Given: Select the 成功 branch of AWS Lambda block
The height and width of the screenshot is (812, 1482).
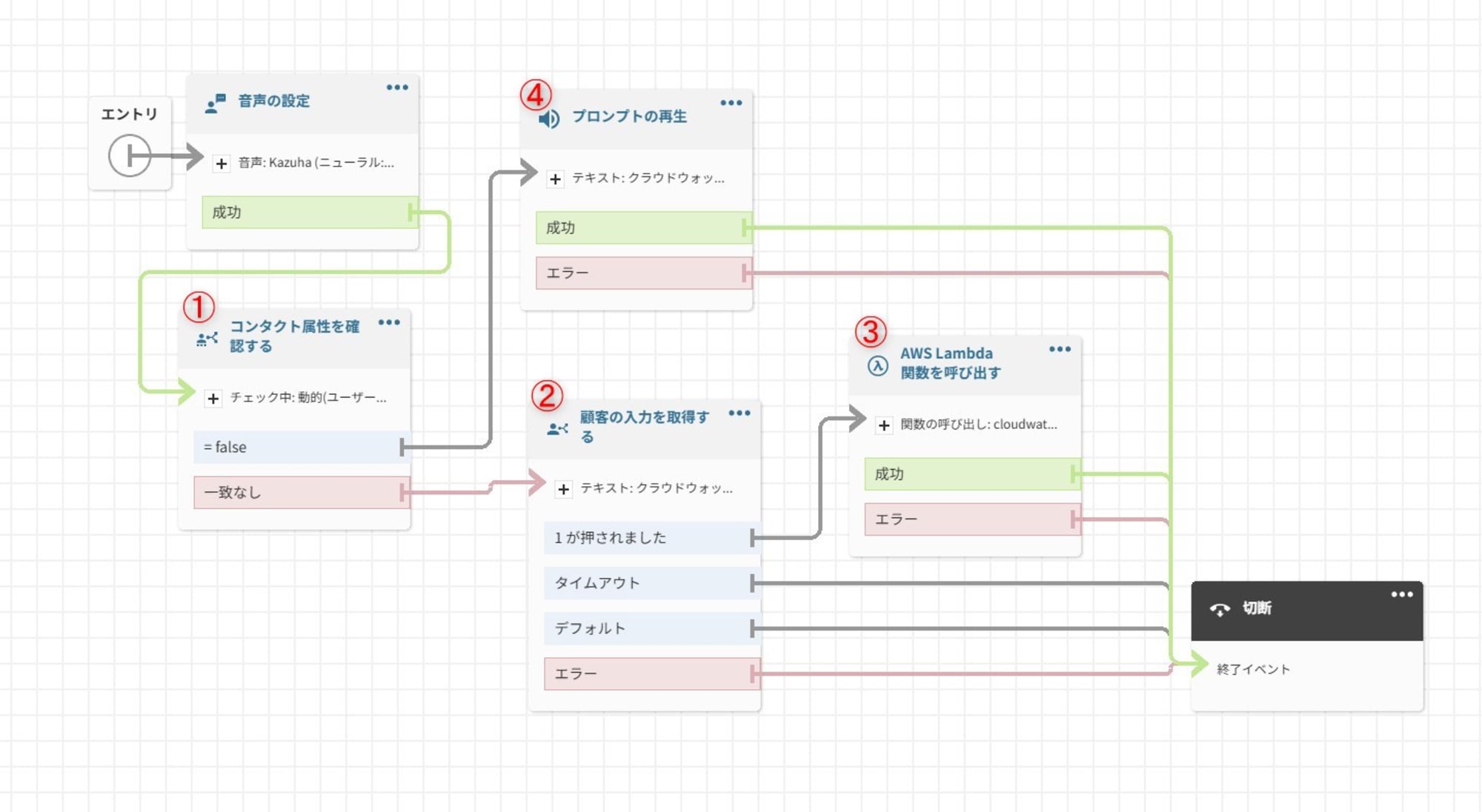Looking at the screenshot, I should point(972,474).
